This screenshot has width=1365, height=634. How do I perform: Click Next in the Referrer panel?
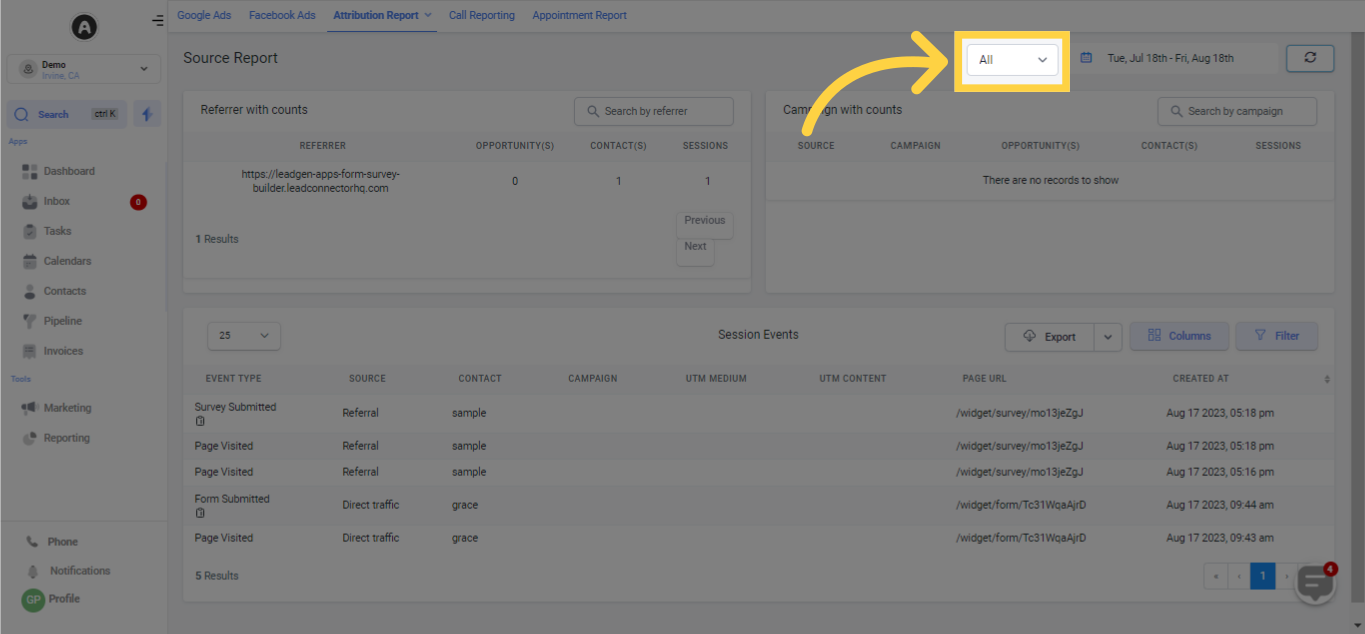click(694, 245)
